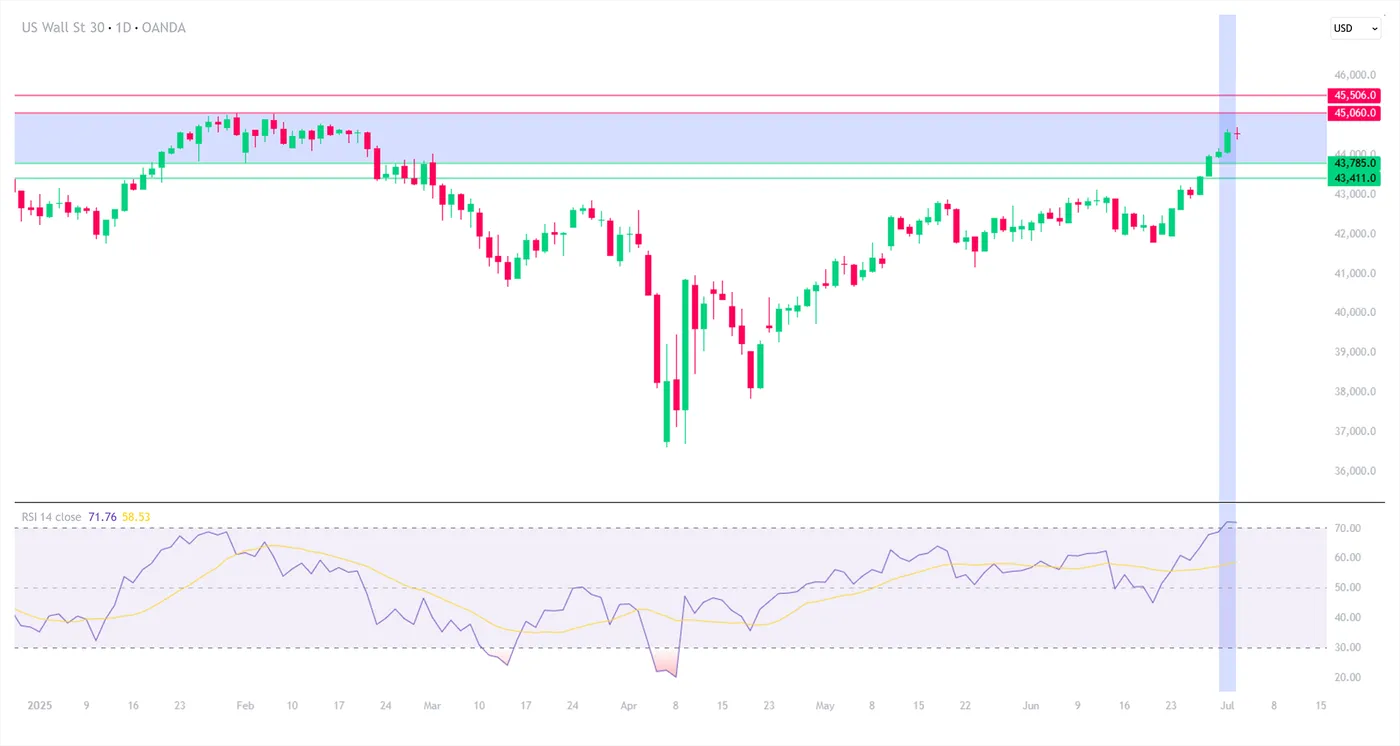Image resolution: width=1400 pixels, height=746 pixels.
Task: Select the 70.00 RSI scale label
Action: pos(1349,528)
